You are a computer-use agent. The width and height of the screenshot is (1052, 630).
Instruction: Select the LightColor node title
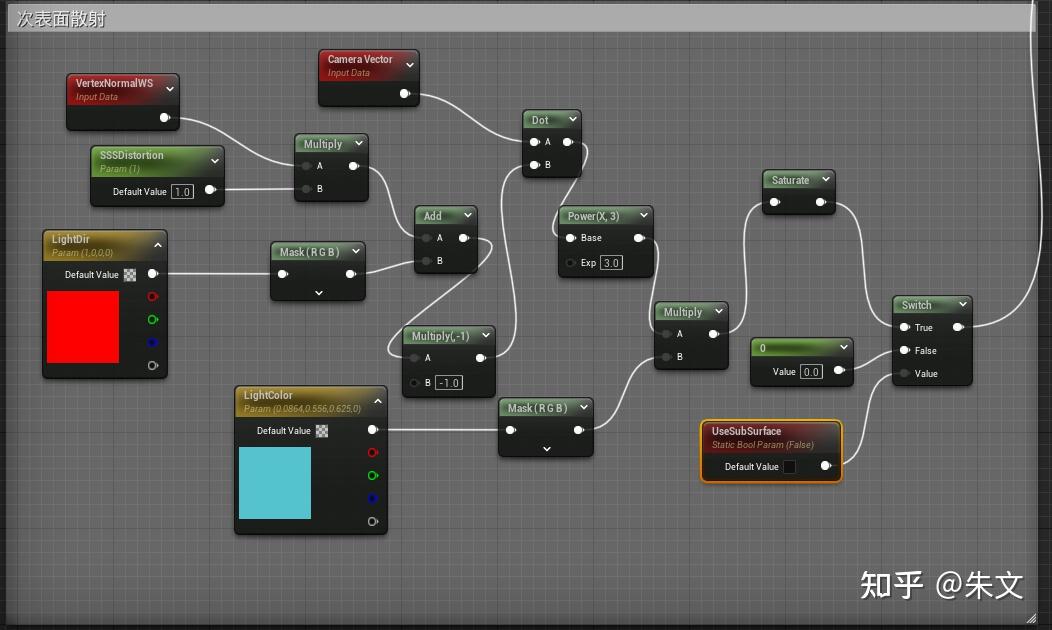268,395
